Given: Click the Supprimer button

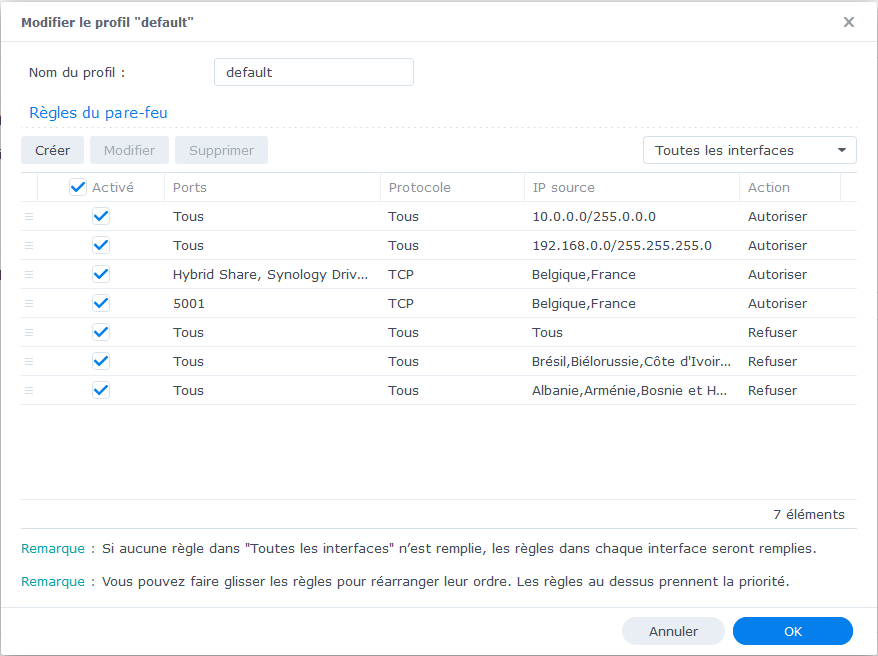Looking at the screenshot, I should (221, 150).
